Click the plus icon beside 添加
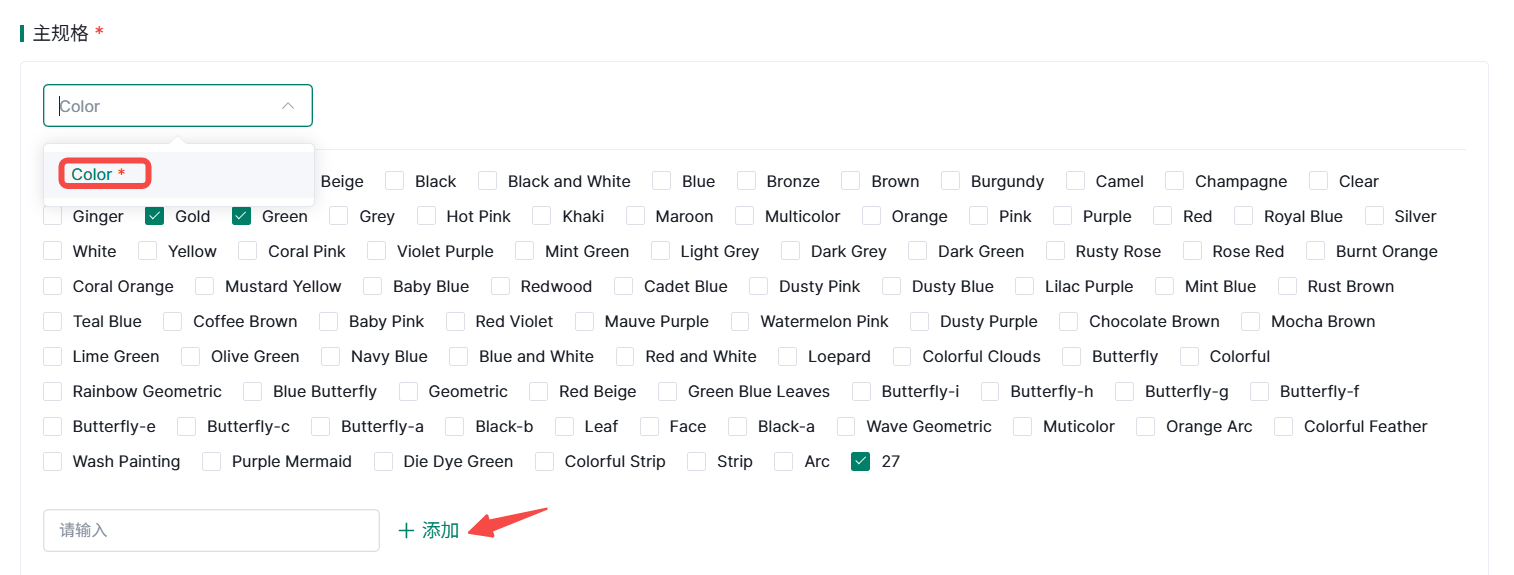This screenshot has height=575, width=1514. coord(406,531)
